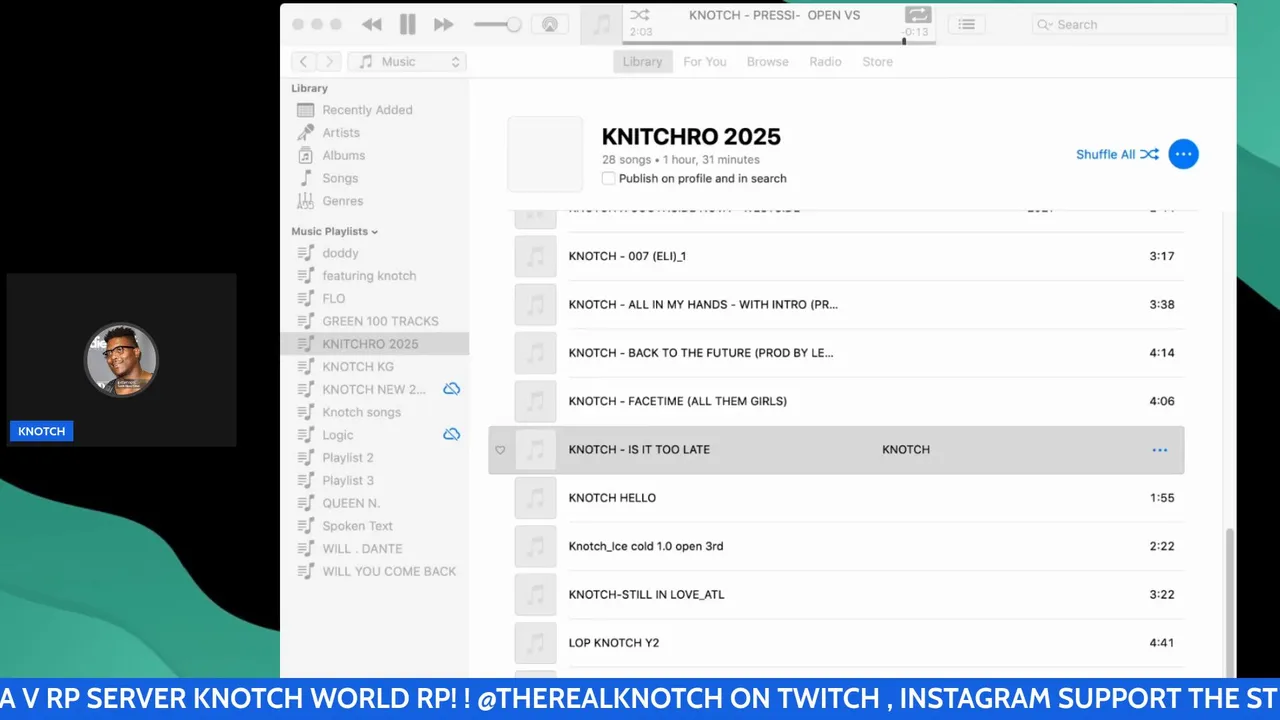The width and height of the screenshot is (1280, 720).
Task: Select the KNOTCH-STILL IN LOVE_ATL song
Action: click(836, 594)
